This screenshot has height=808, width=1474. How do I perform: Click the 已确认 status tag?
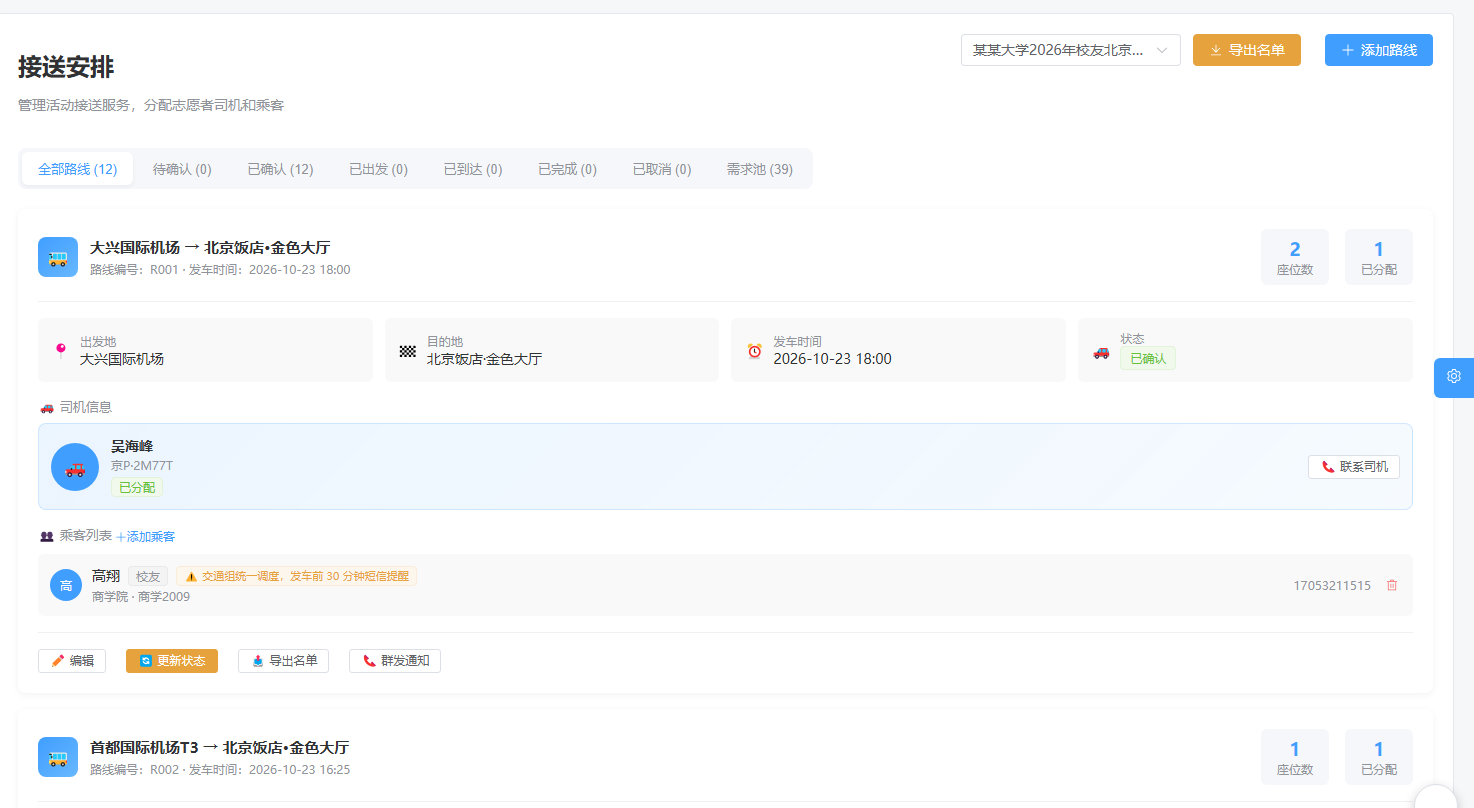coord(1148,358)
